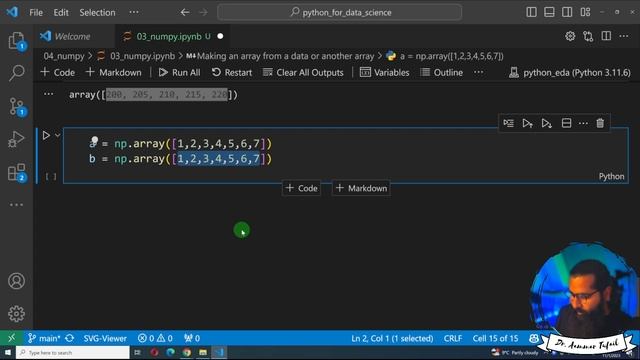Delete the current notebook cell
The width and height of the screenshot is (640, 360).
600,123
